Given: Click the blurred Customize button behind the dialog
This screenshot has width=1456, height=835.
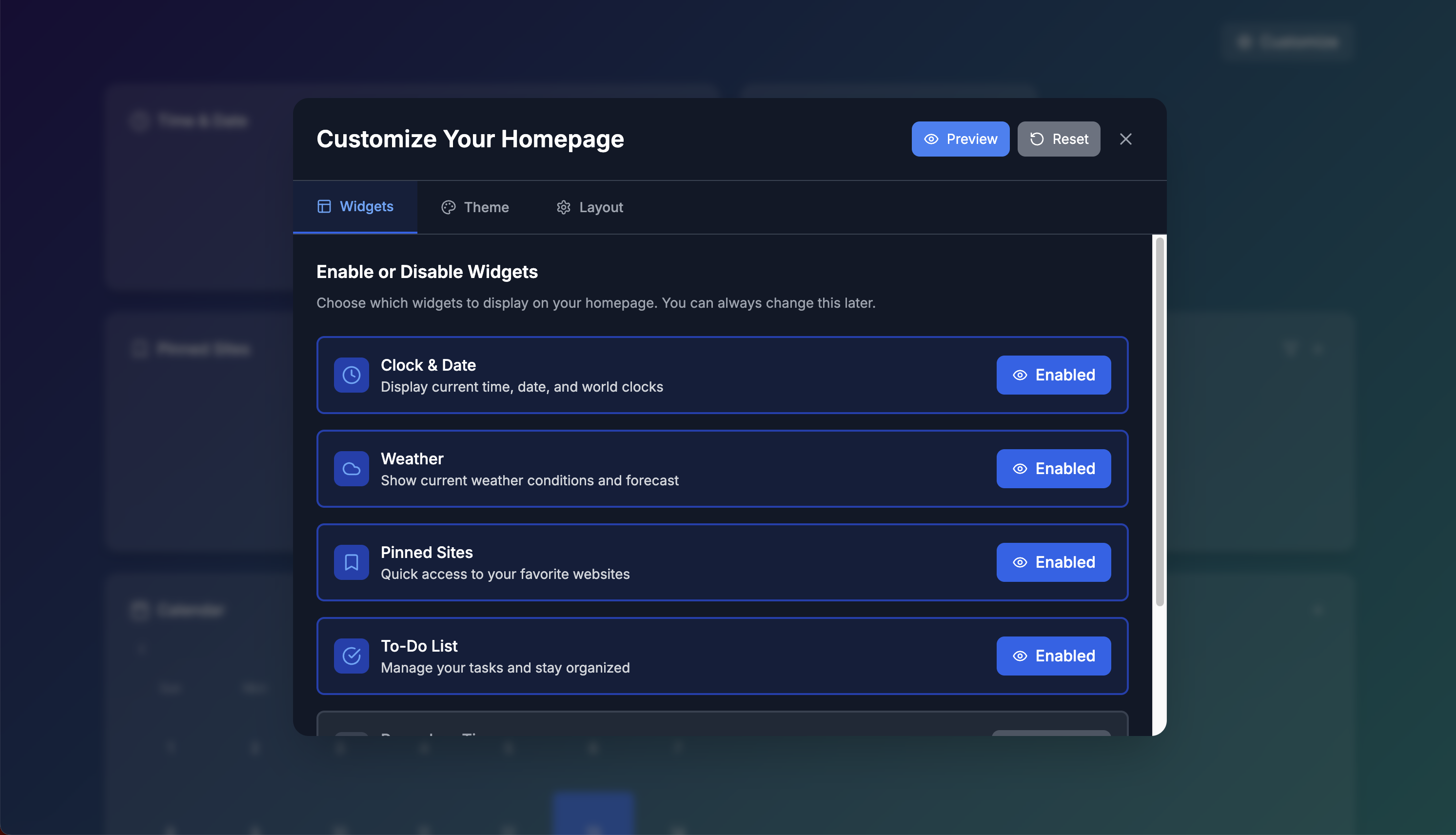Looking at the screenshot, I should (x=1288, y=42).
